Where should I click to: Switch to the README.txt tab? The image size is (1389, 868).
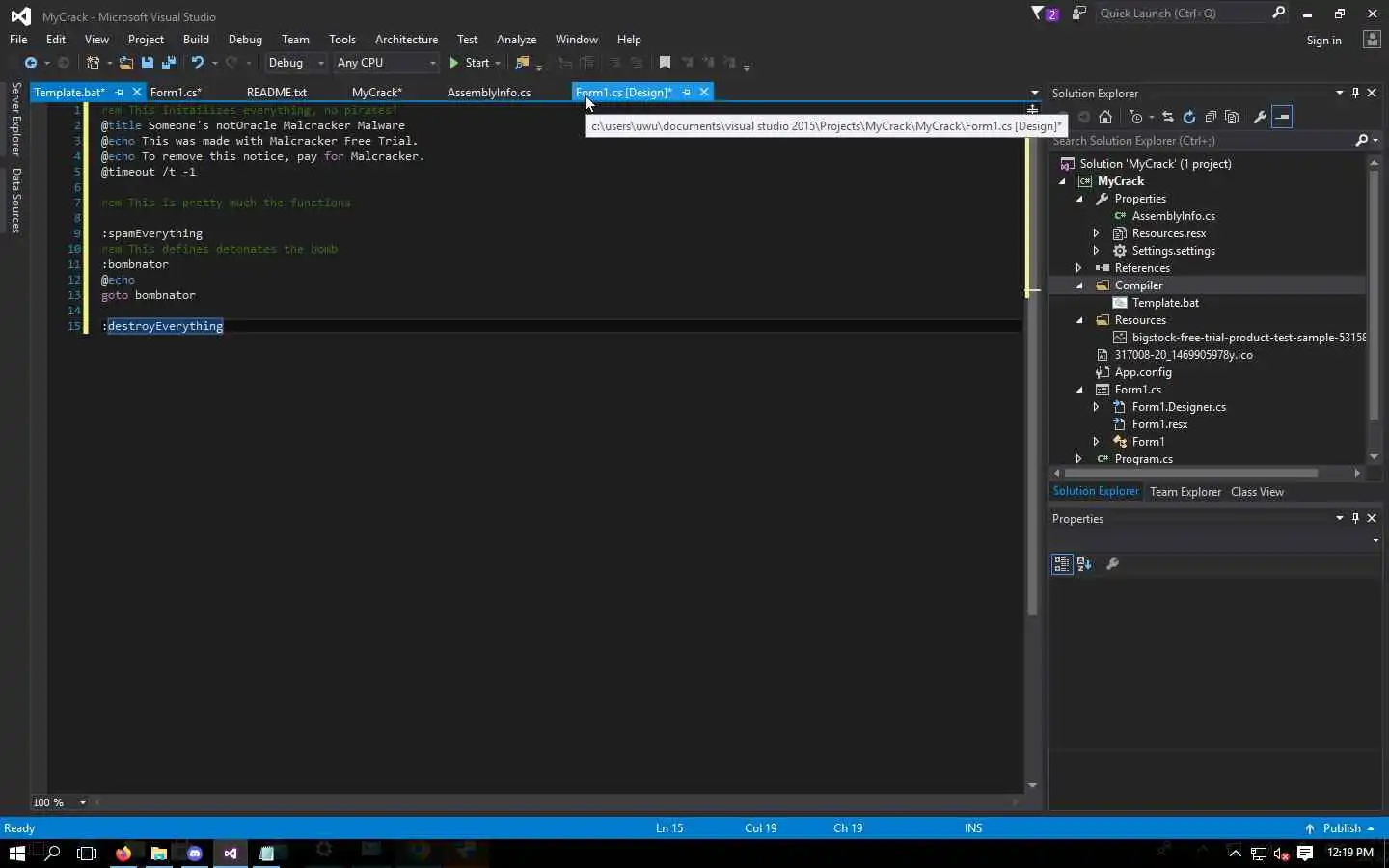277,93
